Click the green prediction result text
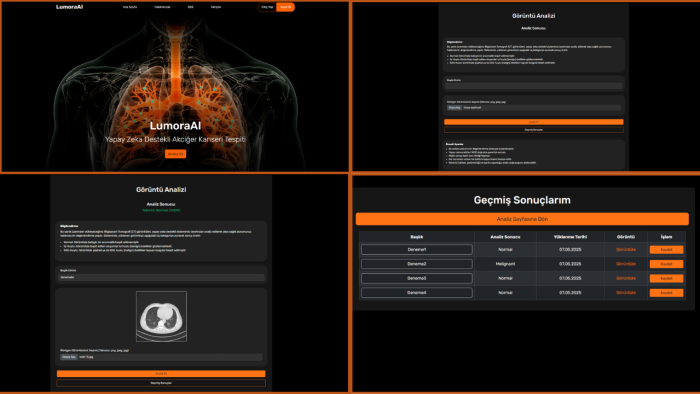Image resolution: width=700 pixels, height=394 pixels. 161,210
